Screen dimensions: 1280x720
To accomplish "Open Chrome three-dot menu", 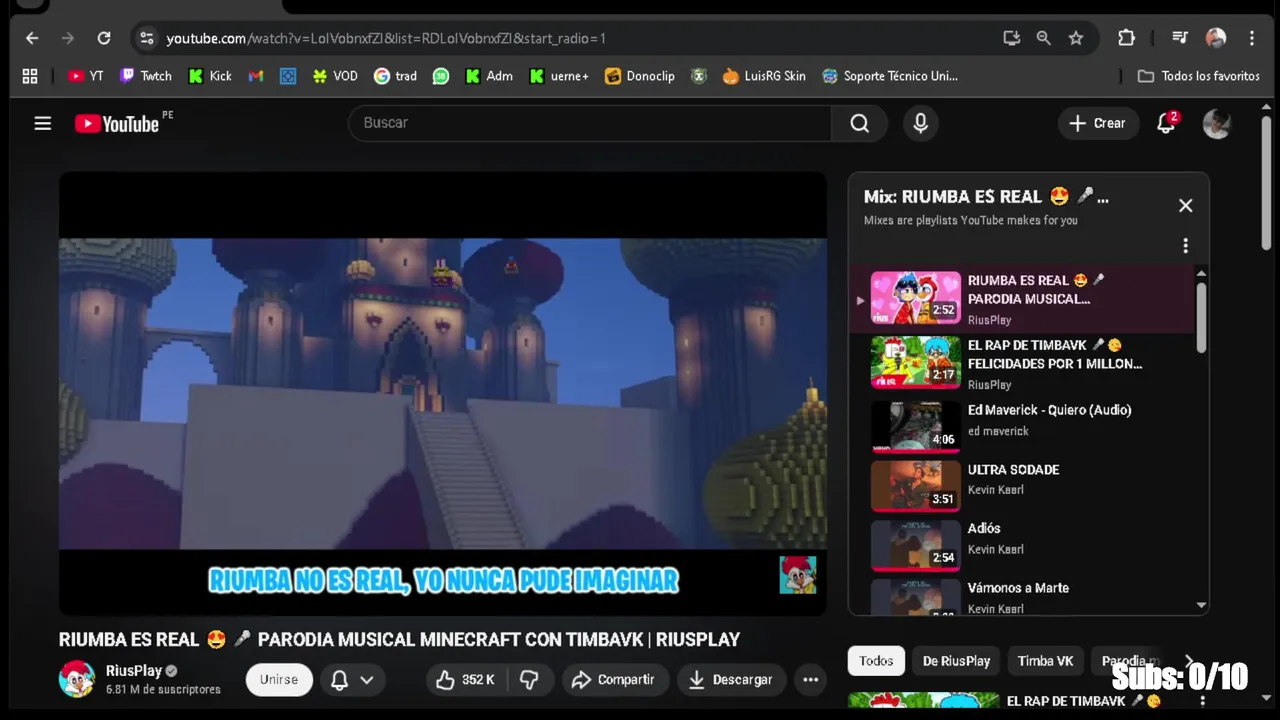I will [x=1252, y=38].
